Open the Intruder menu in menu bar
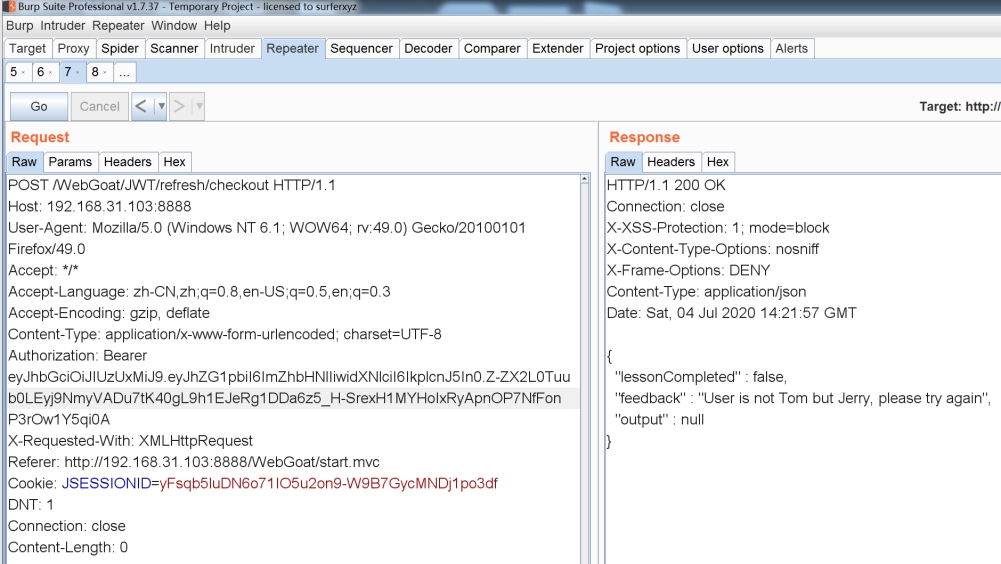 coord(63,26)
